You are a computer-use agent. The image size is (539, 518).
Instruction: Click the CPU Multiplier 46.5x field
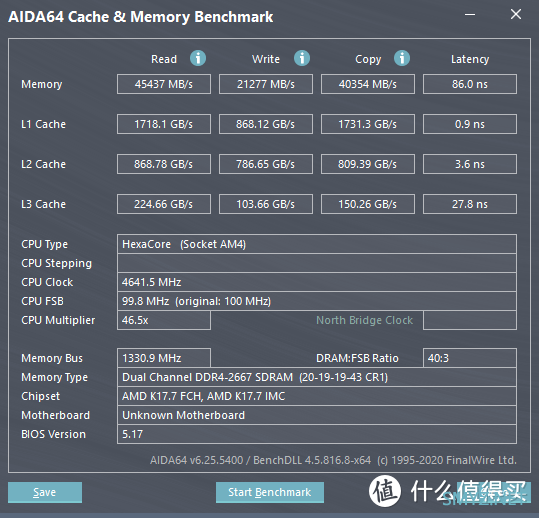point(164,320)
